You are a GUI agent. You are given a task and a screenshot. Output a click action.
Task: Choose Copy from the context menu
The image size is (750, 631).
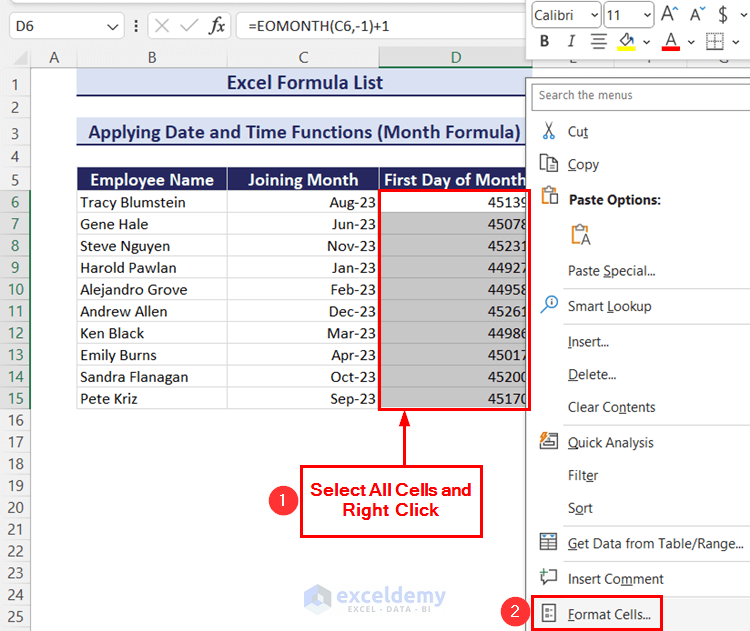click(x=583, y=165)
